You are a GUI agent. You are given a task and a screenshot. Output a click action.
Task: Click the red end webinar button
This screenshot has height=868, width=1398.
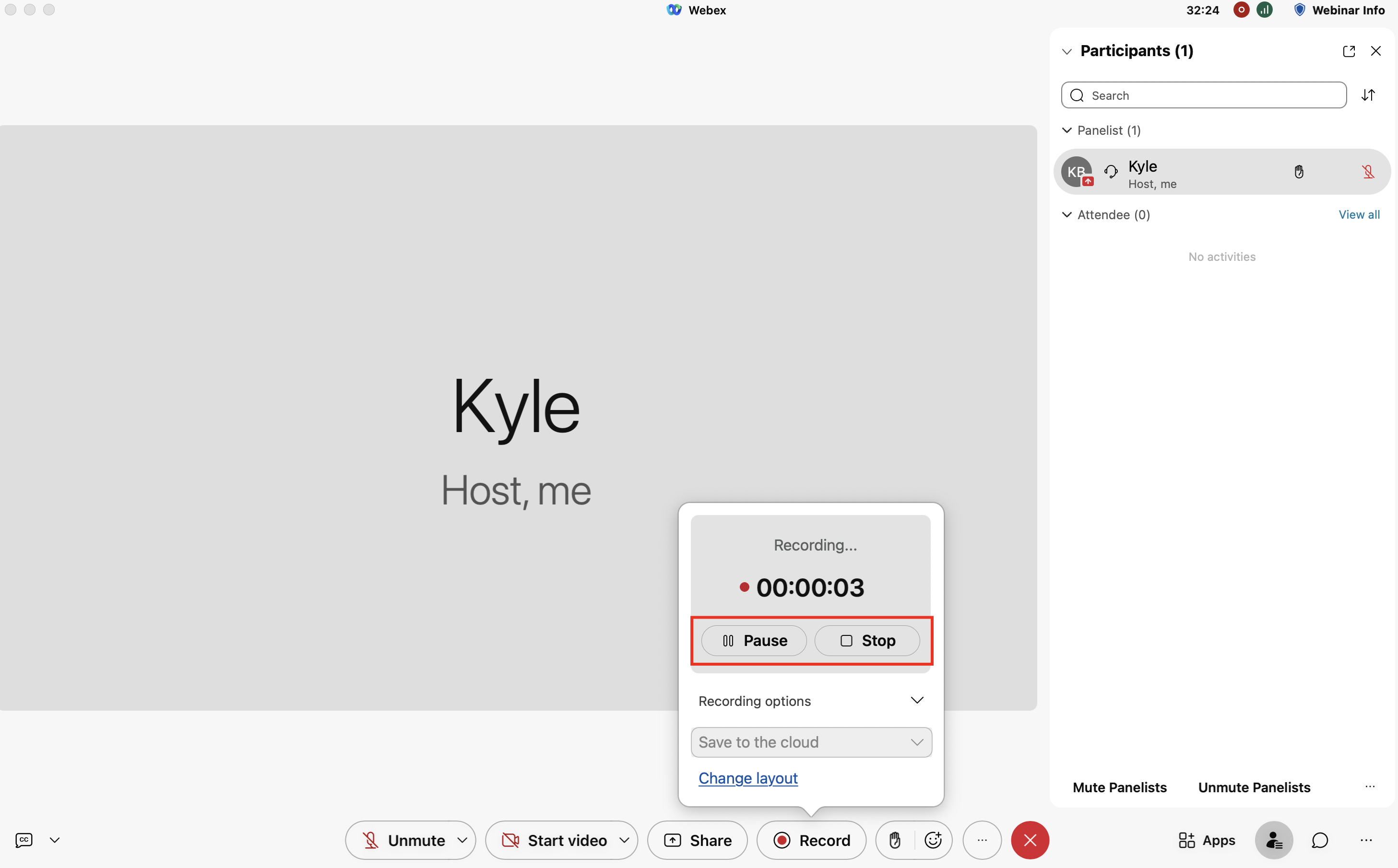[x=1030, y=840]
